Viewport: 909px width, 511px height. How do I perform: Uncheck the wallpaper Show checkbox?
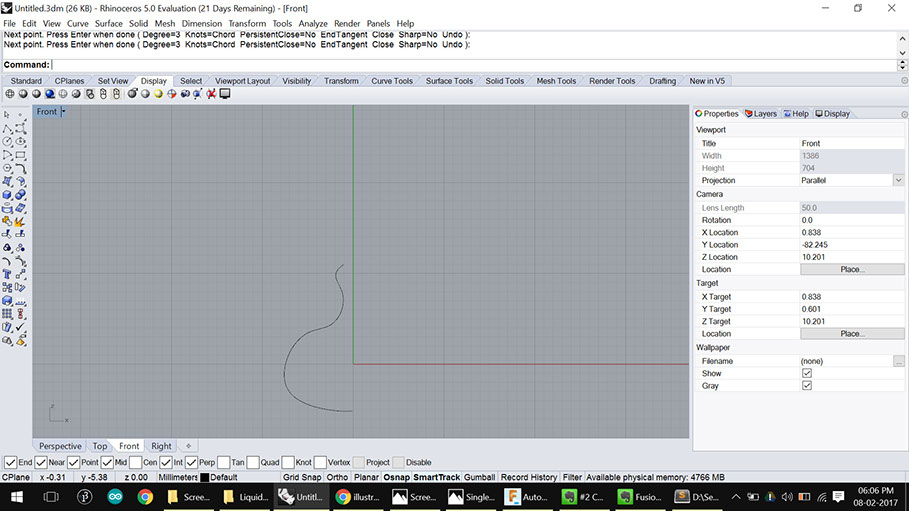click(806, 373)
